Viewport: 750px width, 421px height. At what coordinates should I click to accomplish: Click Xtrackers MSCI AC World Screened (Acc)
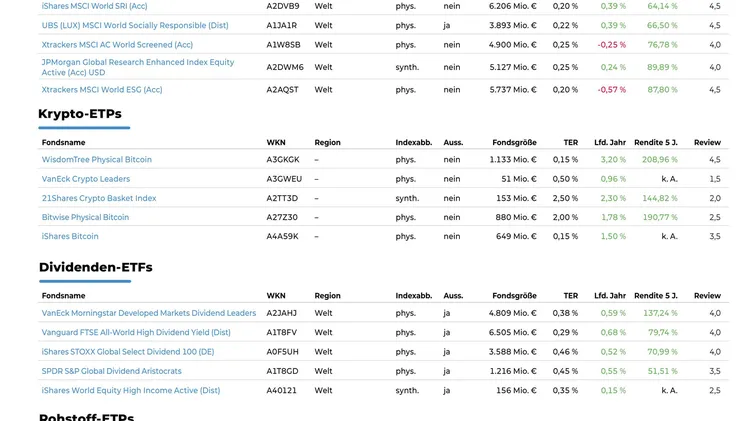coord(117,45)
